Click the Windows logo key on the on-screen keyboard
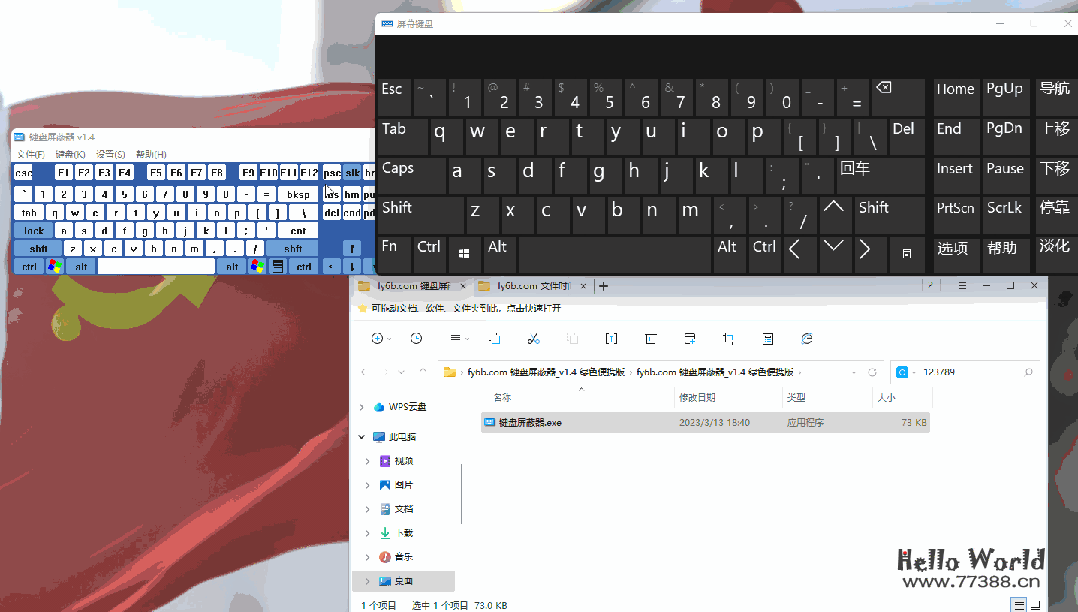Image resolution: width=1078 pixels, height=612 pixels. tap(464, 252)
